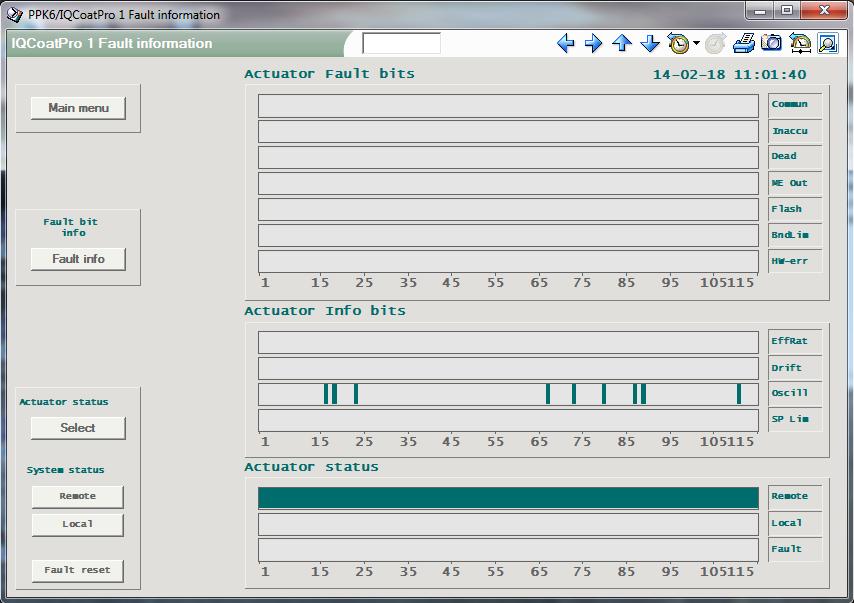
Task: Click the empty toolbar input field
Action: click(x=401, y=43)
